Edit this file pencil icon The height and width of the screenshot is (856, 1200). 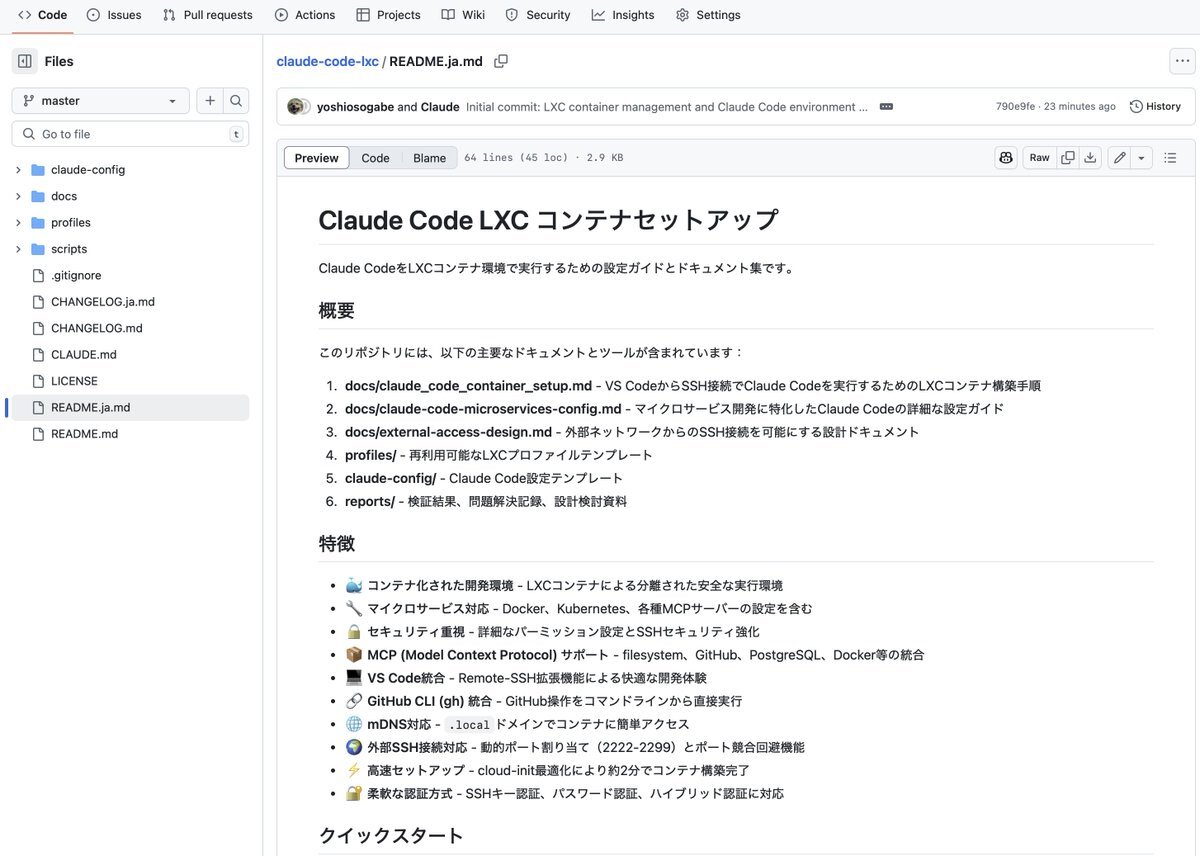point(1120,158)
